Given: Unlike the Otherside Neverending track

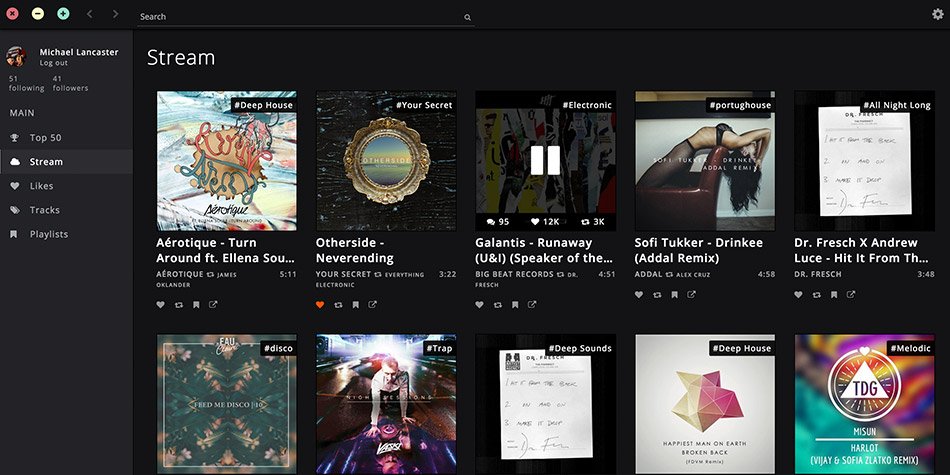Looking at the screenshot, I should (x=320, y=305).
